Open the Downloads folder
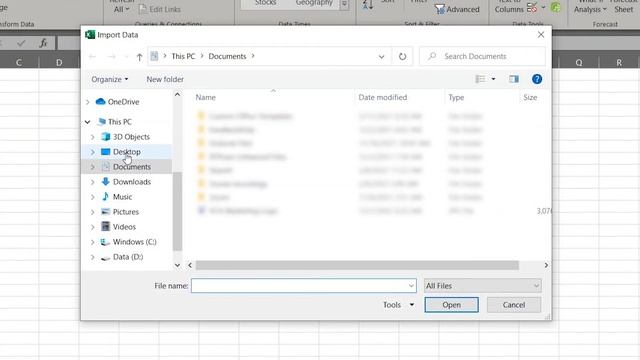Image resolution: width=640 pixels, height=360 pixels. (x=131, y=182)
